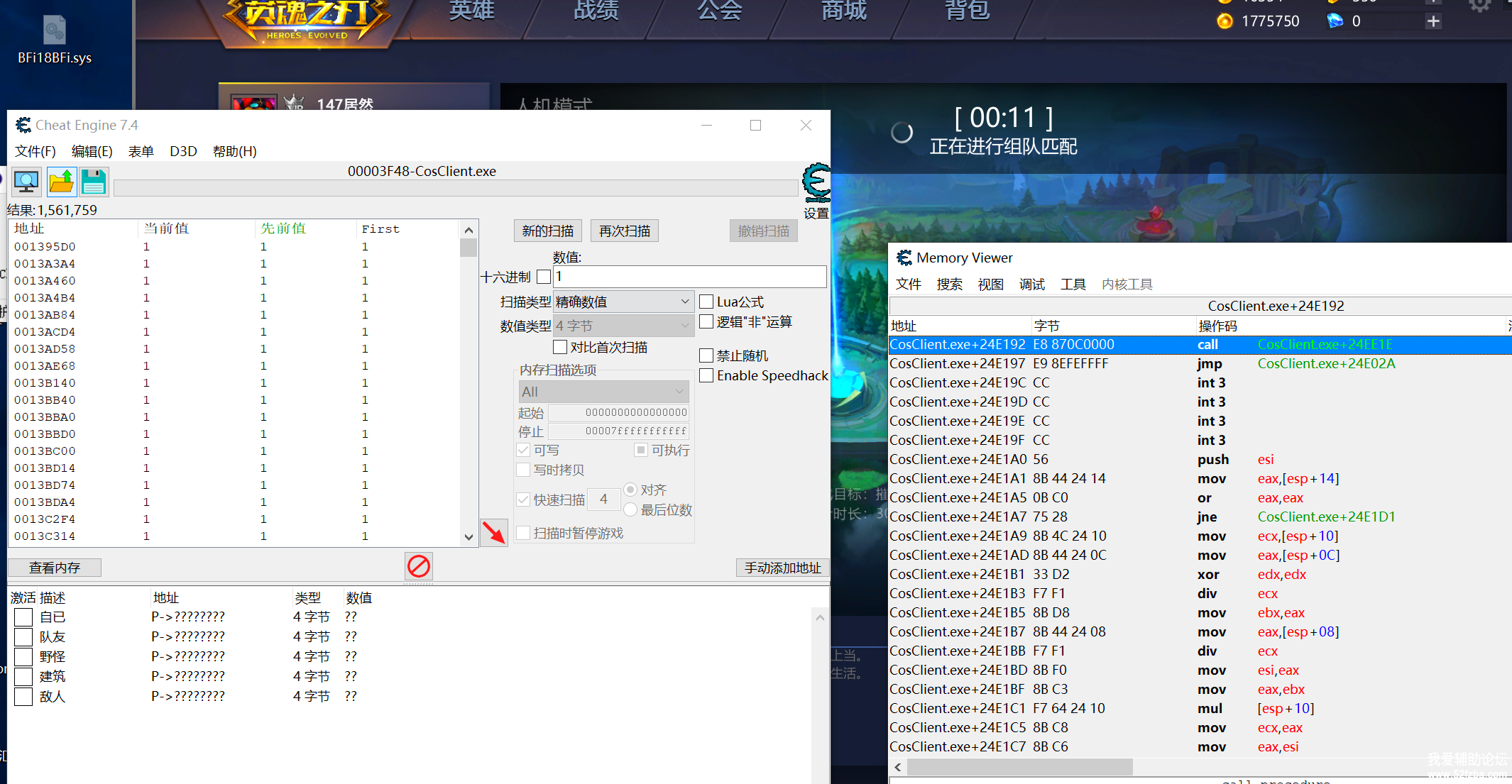Open the 战绩 tab in game
1512x784 pixels.
[596, 10]
